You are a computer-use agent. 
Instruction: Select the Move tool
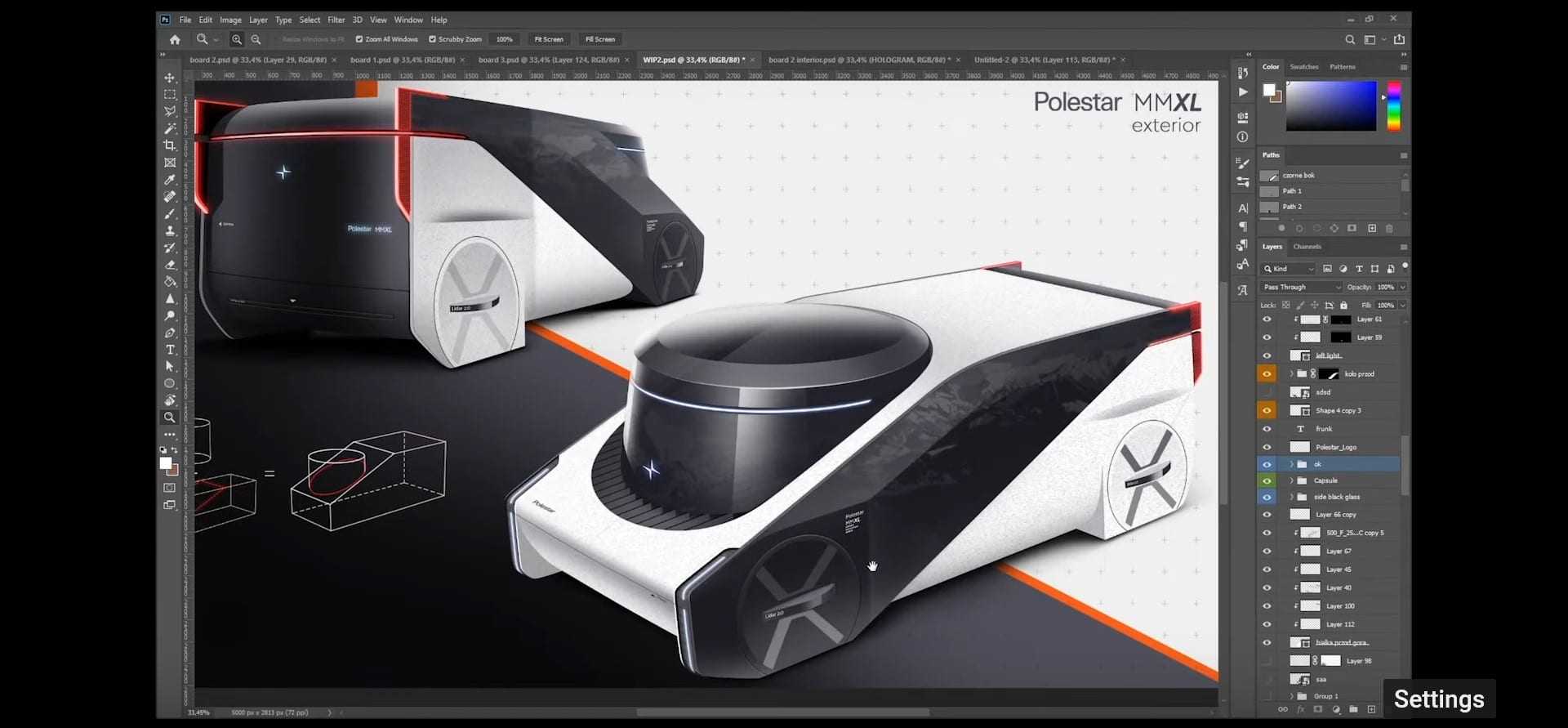pyautogui.click(x=170, y=78)
